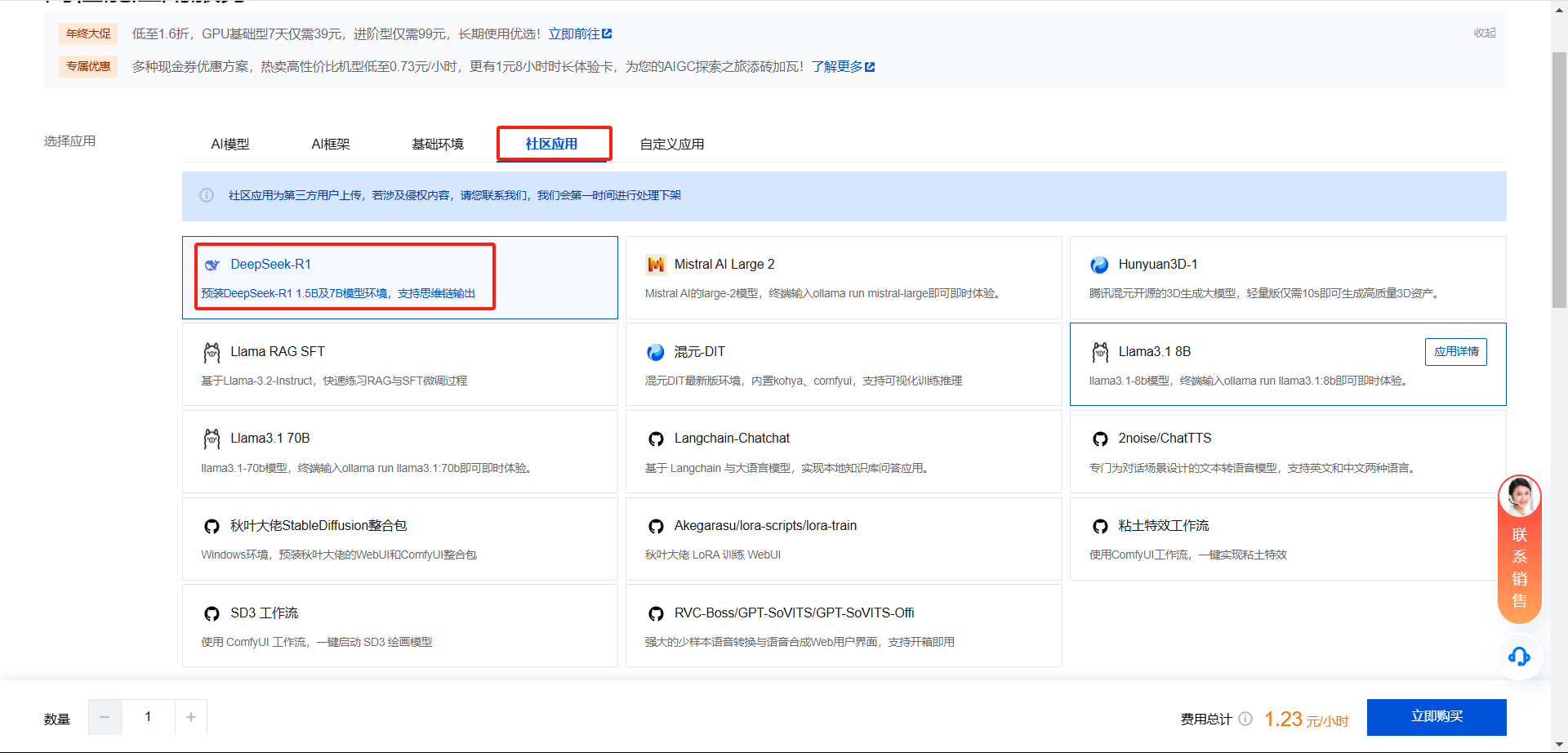Click the 社区应用 third-party notice text
This screenshot has width=1568, height=753.
455,195
